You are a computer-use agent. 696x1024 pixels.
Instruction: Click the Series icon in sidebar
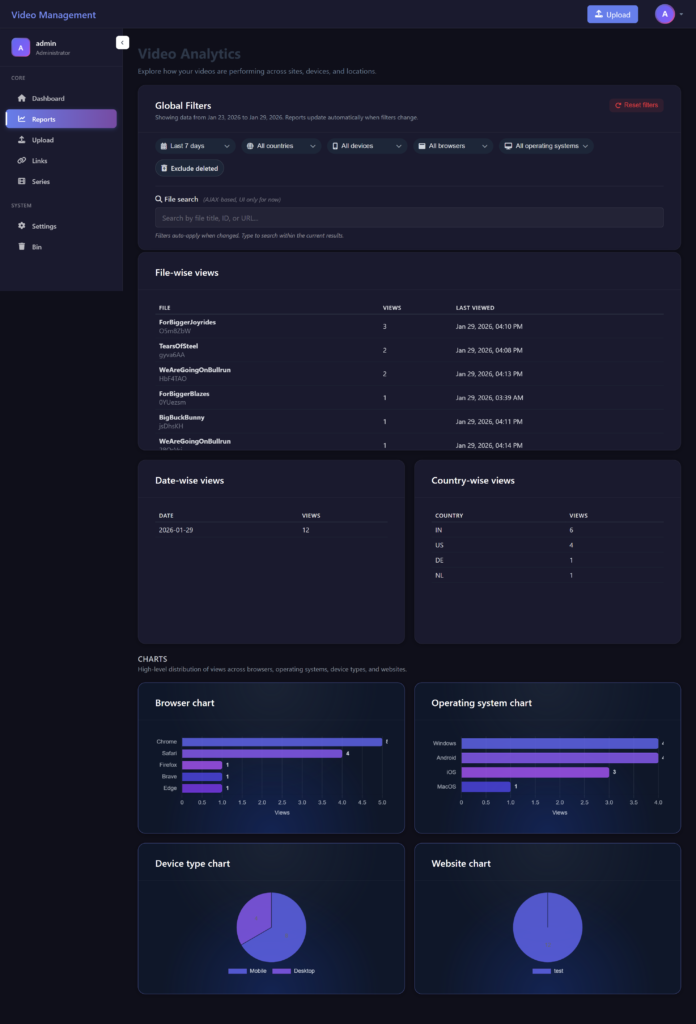pos(22,182)
